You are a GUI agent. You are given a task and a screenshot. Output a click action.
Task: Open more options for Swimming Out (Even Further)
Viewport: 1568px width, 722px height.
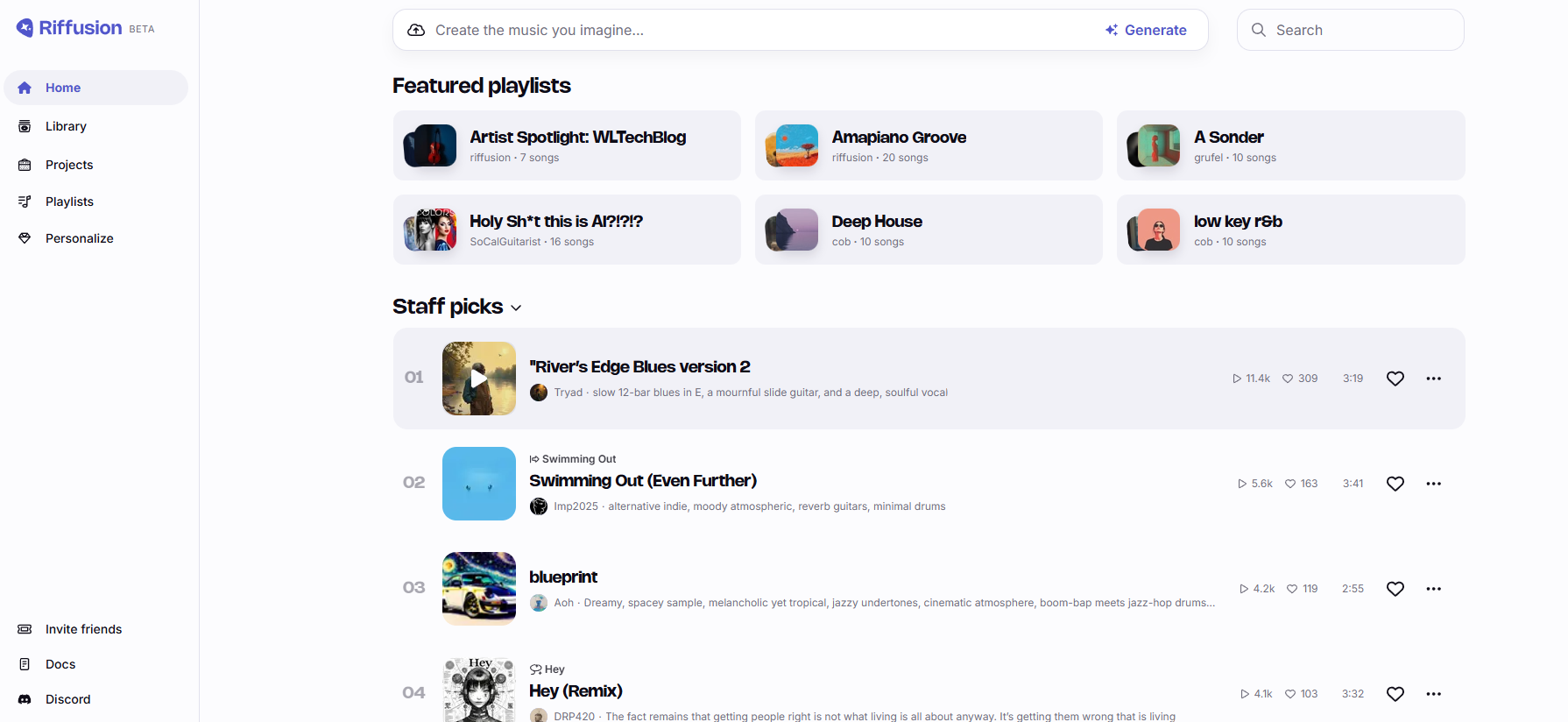coord(1434,484)
